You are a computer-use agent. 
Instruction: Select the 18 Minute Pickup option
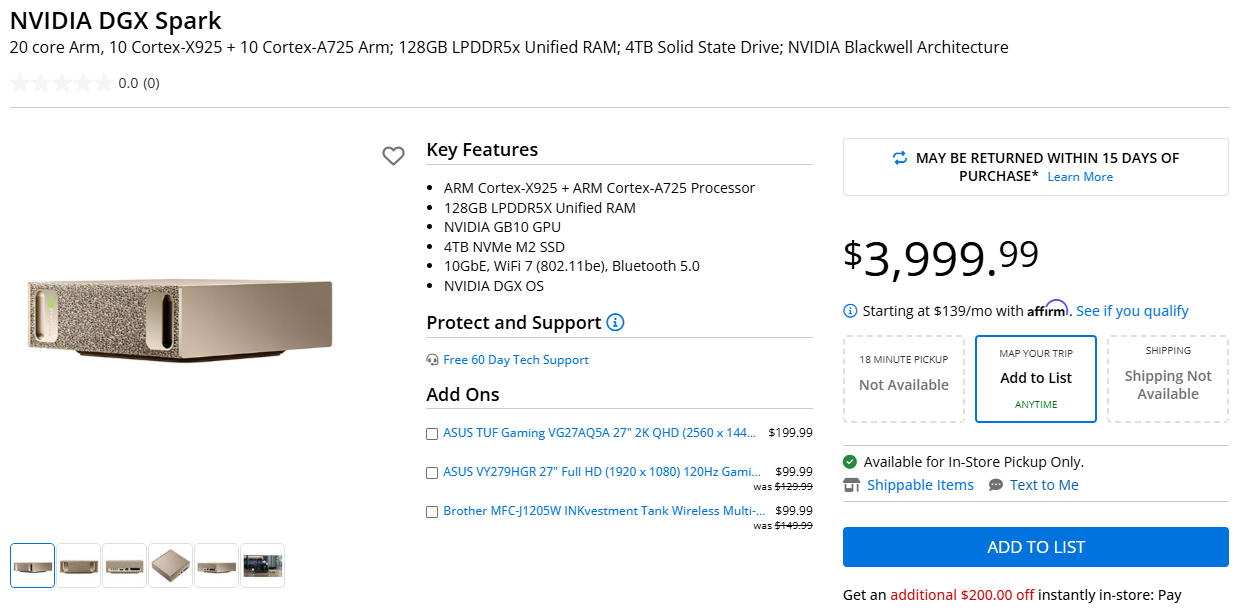pyautogui.click(x=904, y=379)
